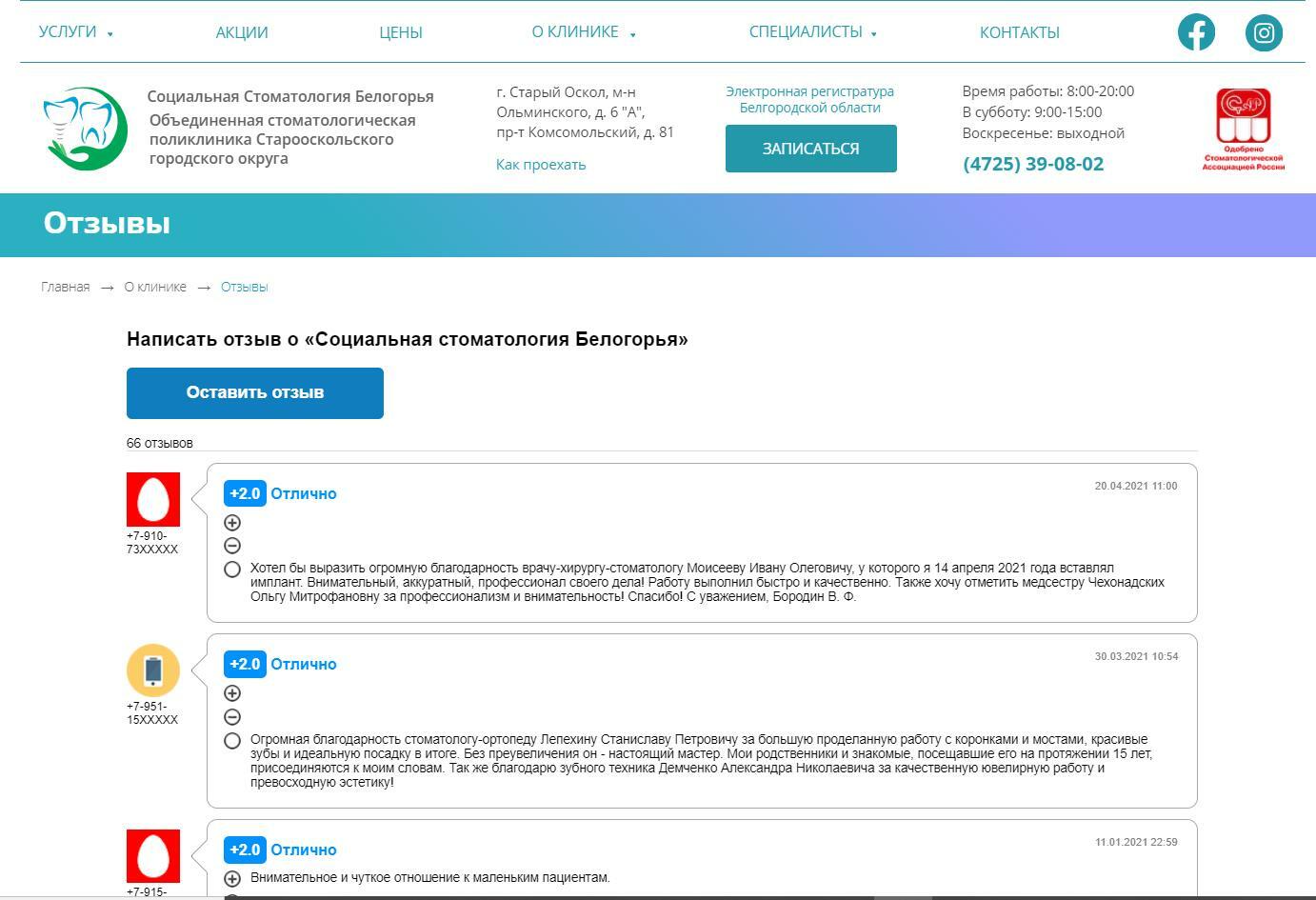The width and height of the screenshot is (1316, 900).
Task: Click the Воскресенье: выходной line
Action: click(1044, 133)
